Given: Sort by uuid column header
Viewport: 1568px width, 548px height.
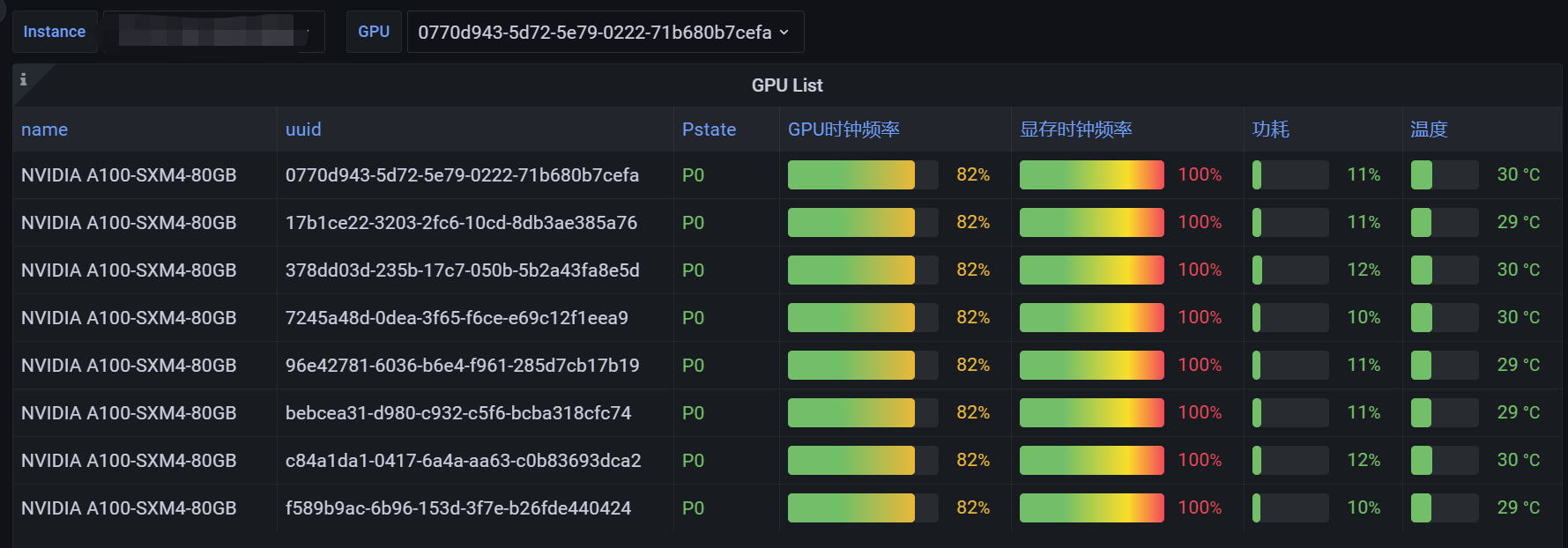Looking at the screenshot, I should [x=303, y=130].
